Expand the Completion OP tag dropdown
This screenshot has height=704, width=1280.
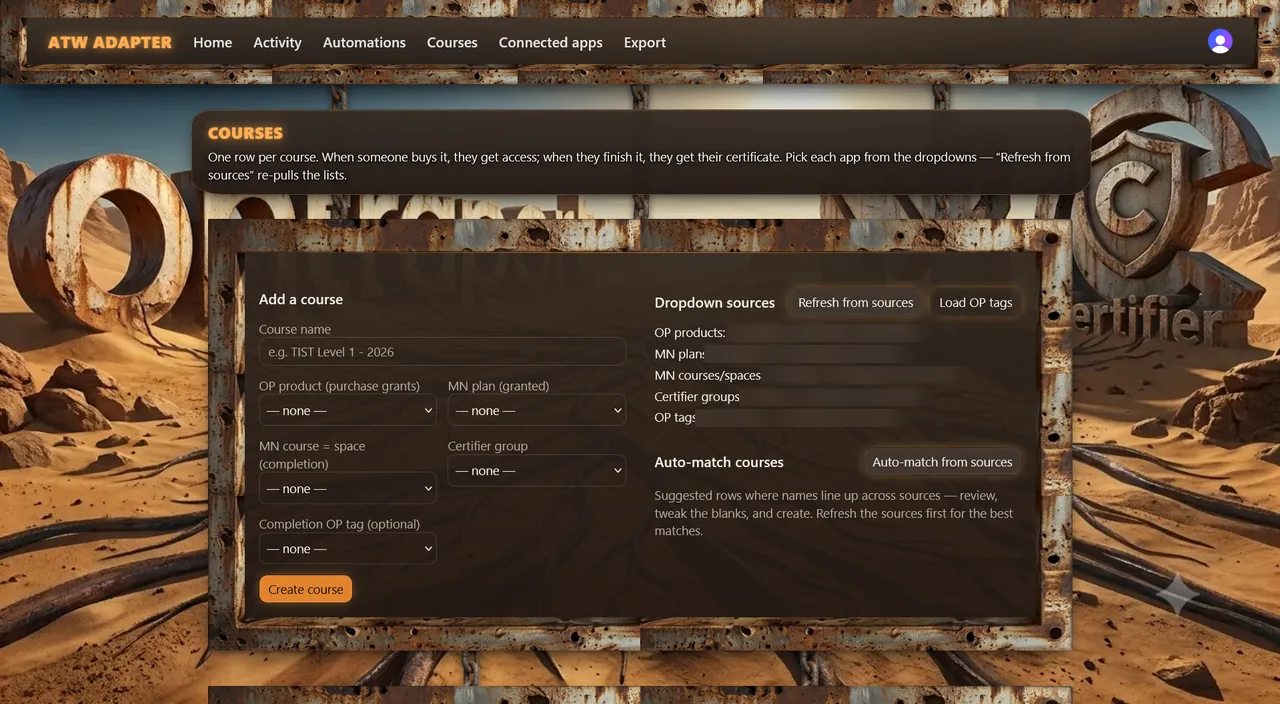(x=348, y=549)
